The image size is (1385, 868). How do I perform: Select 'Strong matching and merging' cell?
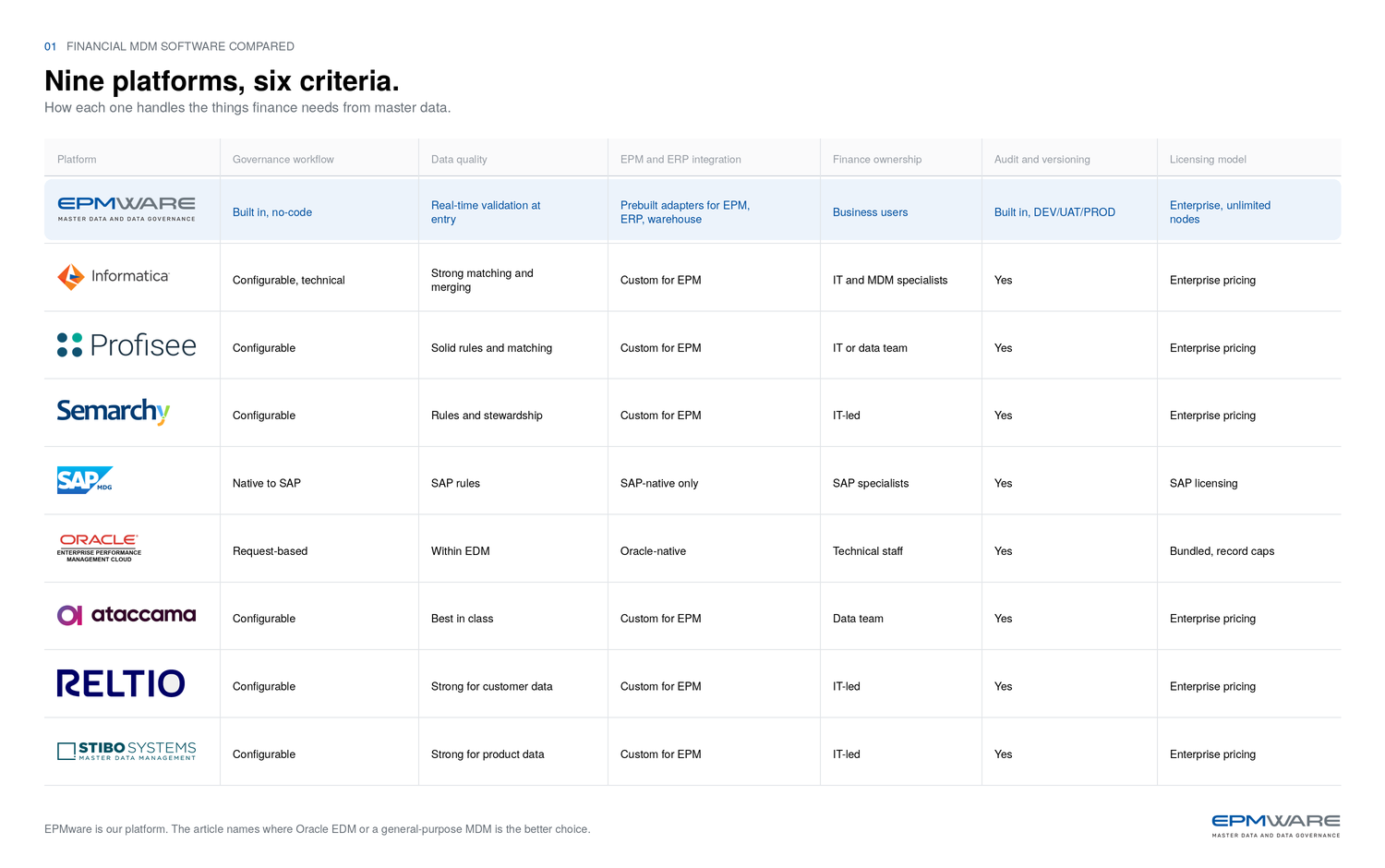coord(482,280)
